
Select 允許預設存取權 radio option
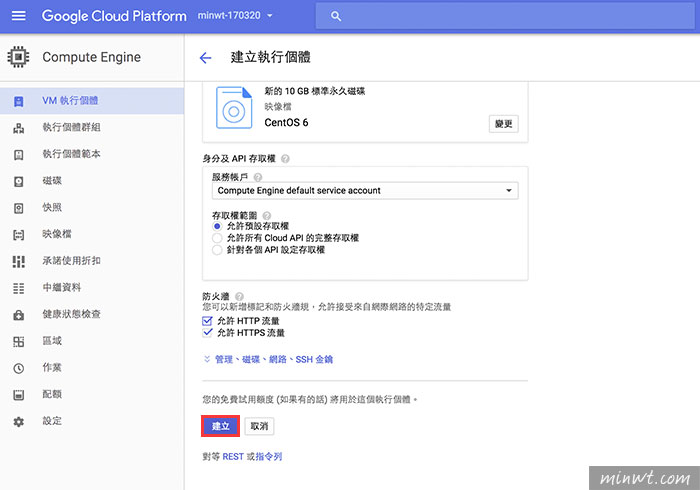(217, 226)
